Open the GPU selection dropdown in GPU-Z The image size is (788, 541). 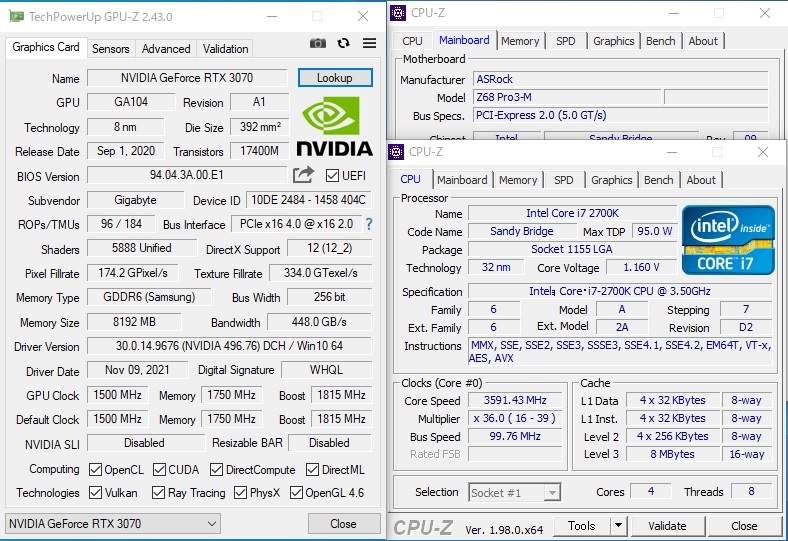[x=113, y=523]
